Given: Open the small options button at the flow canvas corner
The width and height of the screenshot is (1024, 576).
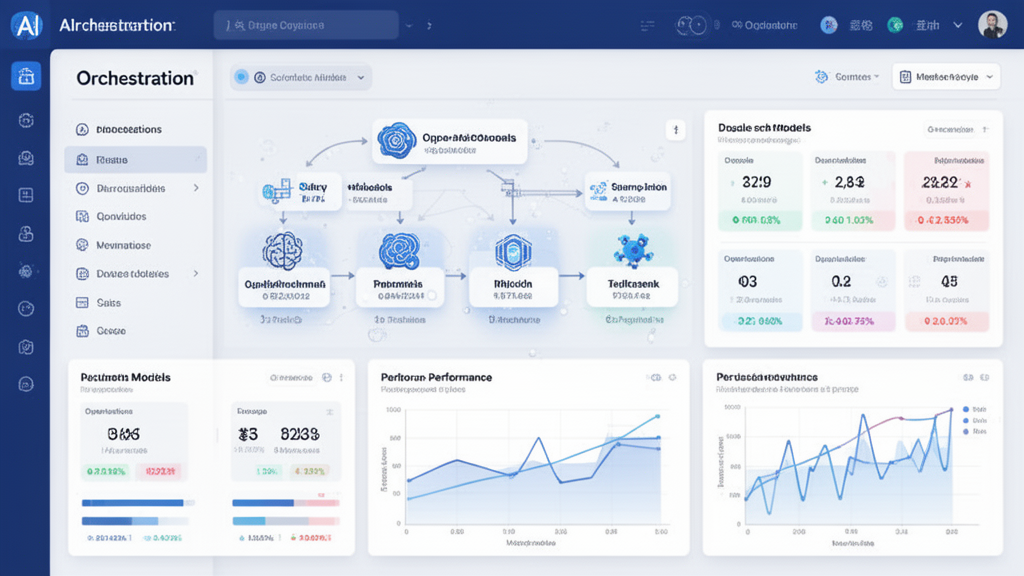Looking at the screenshot, I should 676,130.
